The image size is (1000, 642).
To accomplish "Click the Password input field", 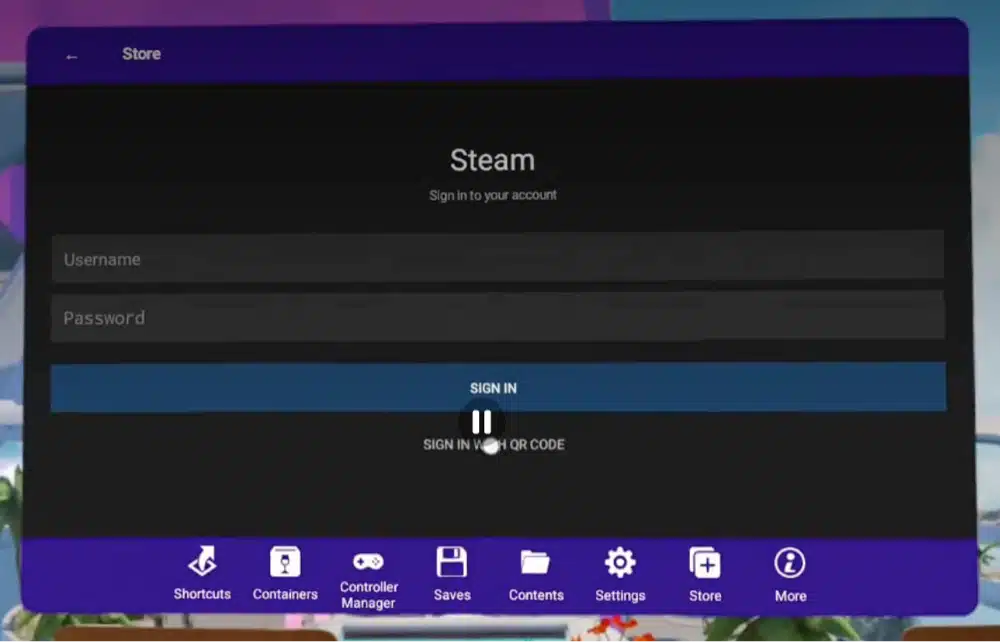I will (x=497, y=316).
